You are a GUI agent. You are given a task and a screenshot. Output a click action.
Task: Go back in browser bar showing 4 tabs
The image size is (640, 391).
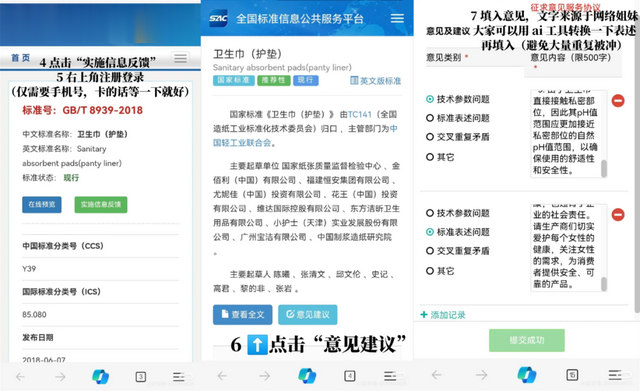[222, 375]
